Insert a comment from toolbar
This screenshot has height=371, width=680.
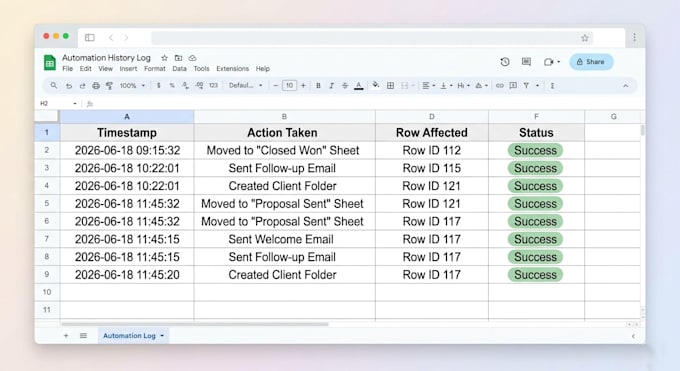(x=513, y=86)
